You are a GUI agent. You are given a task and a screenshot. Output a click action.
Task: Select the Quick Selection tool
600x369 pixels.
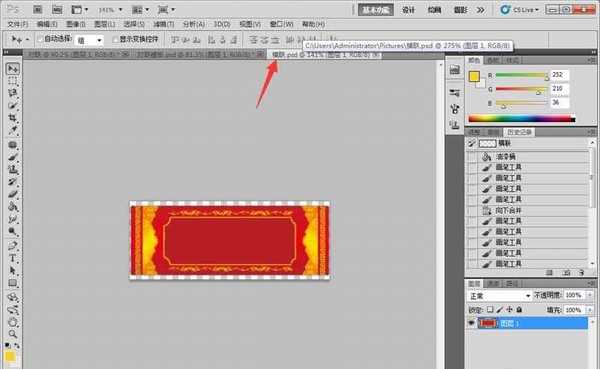[13, 105]
